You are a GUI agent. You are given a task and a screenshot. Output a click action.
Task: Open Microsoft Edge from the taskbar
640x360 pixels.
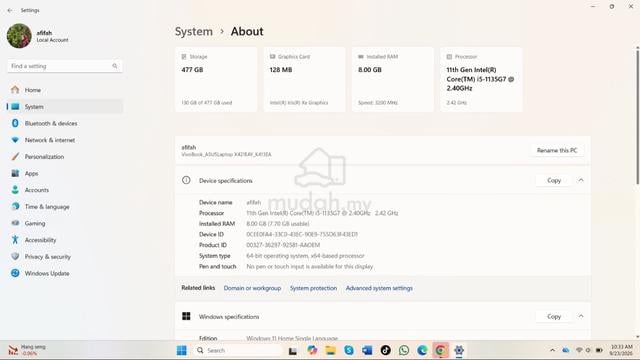[x=422, y=350]
